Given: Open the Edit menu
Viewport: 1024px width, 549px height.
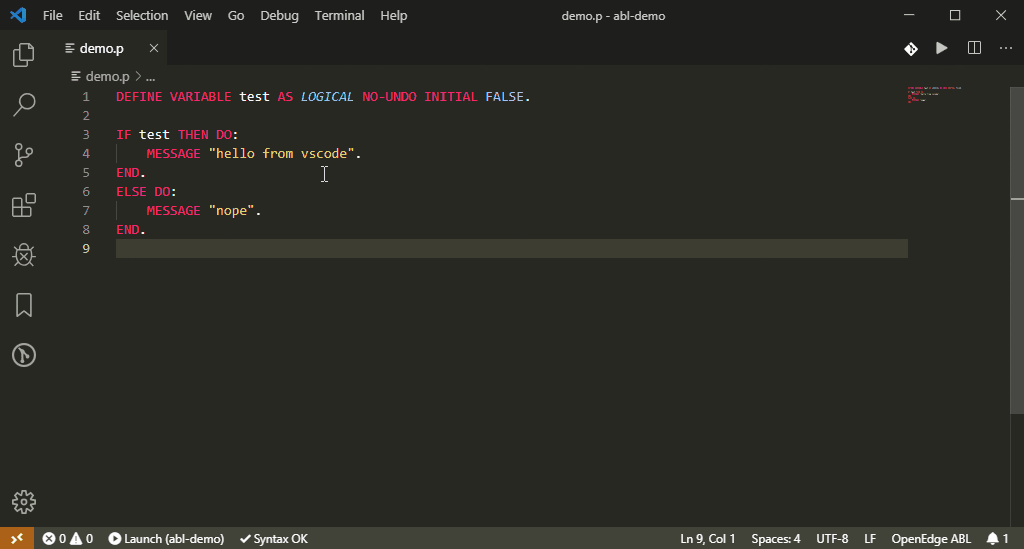Looking at the screenshot, I should (89, 15).
